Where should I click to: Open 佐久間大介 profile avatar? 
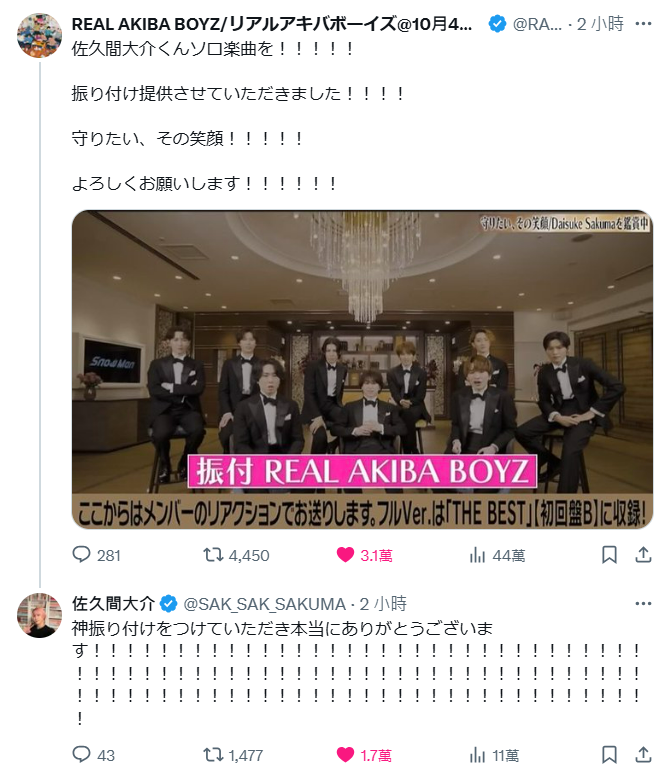click(x=39, y=615)
